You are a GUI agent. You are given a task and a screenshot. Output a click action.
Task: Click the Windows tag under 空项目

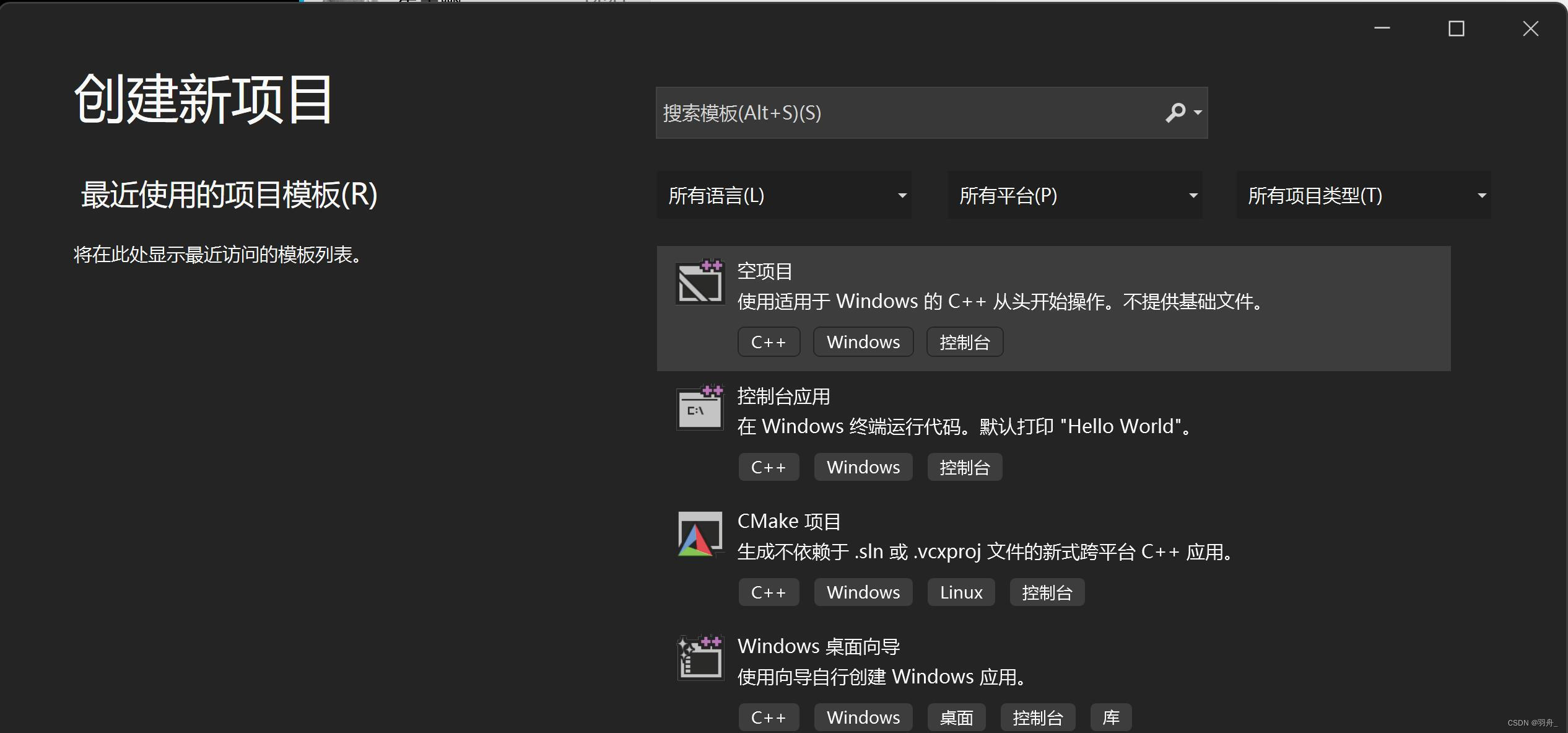coord(863,342)
